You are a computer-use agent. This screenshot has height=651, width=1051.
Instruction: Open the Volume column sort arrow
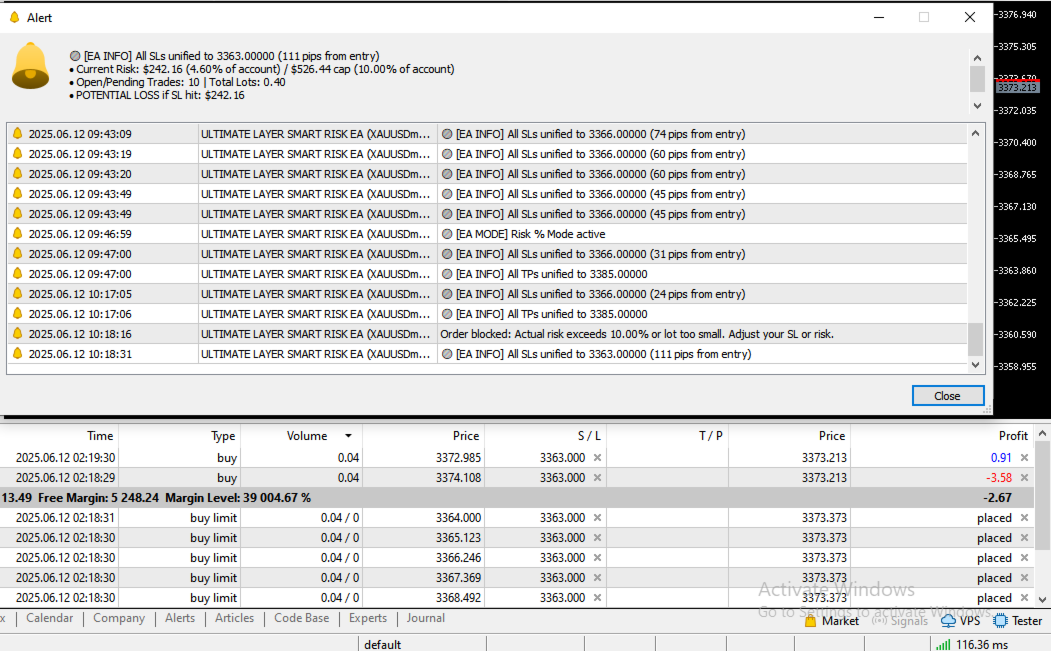(x=349, y=436)
